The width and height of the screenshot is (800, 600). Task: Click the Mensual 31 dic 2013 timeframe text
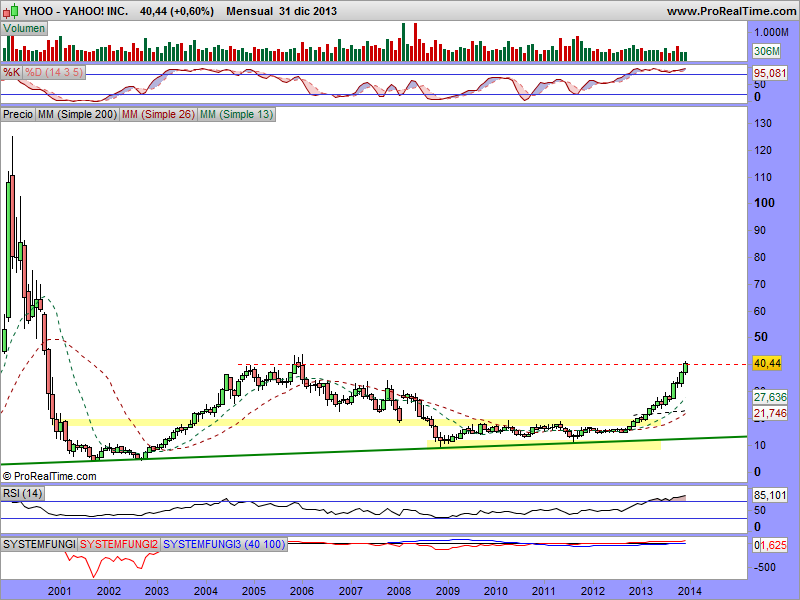pos(282,11)
